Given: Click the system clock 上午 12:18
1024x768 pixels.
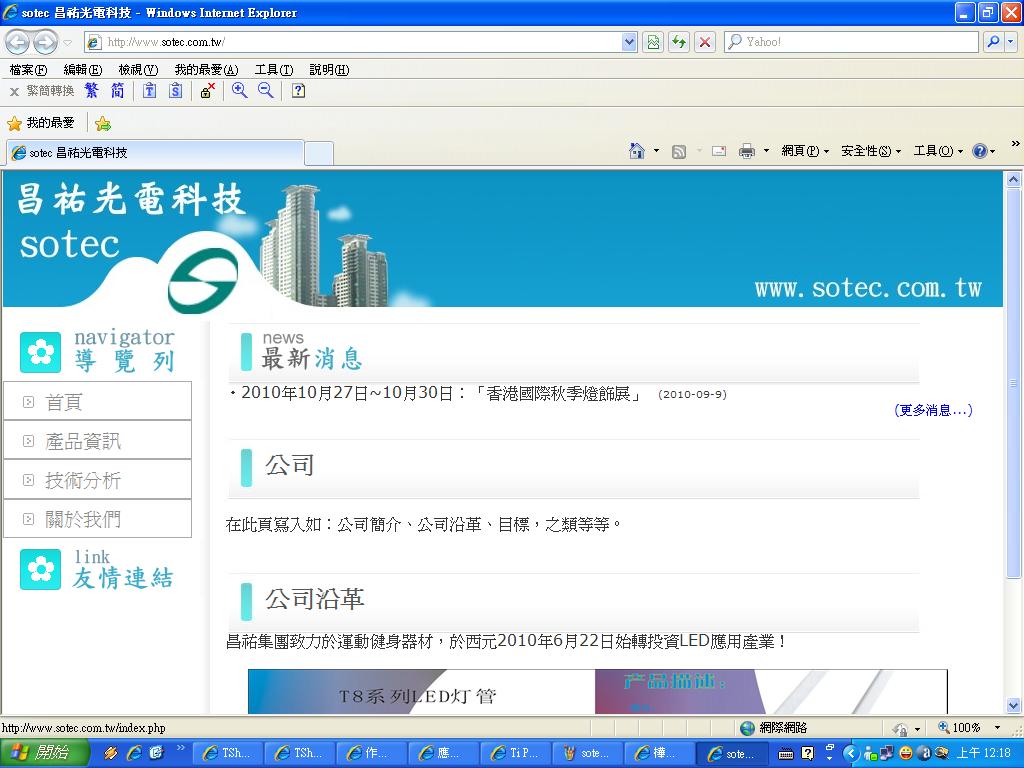Looking at the screenshot, I should 984,753.
